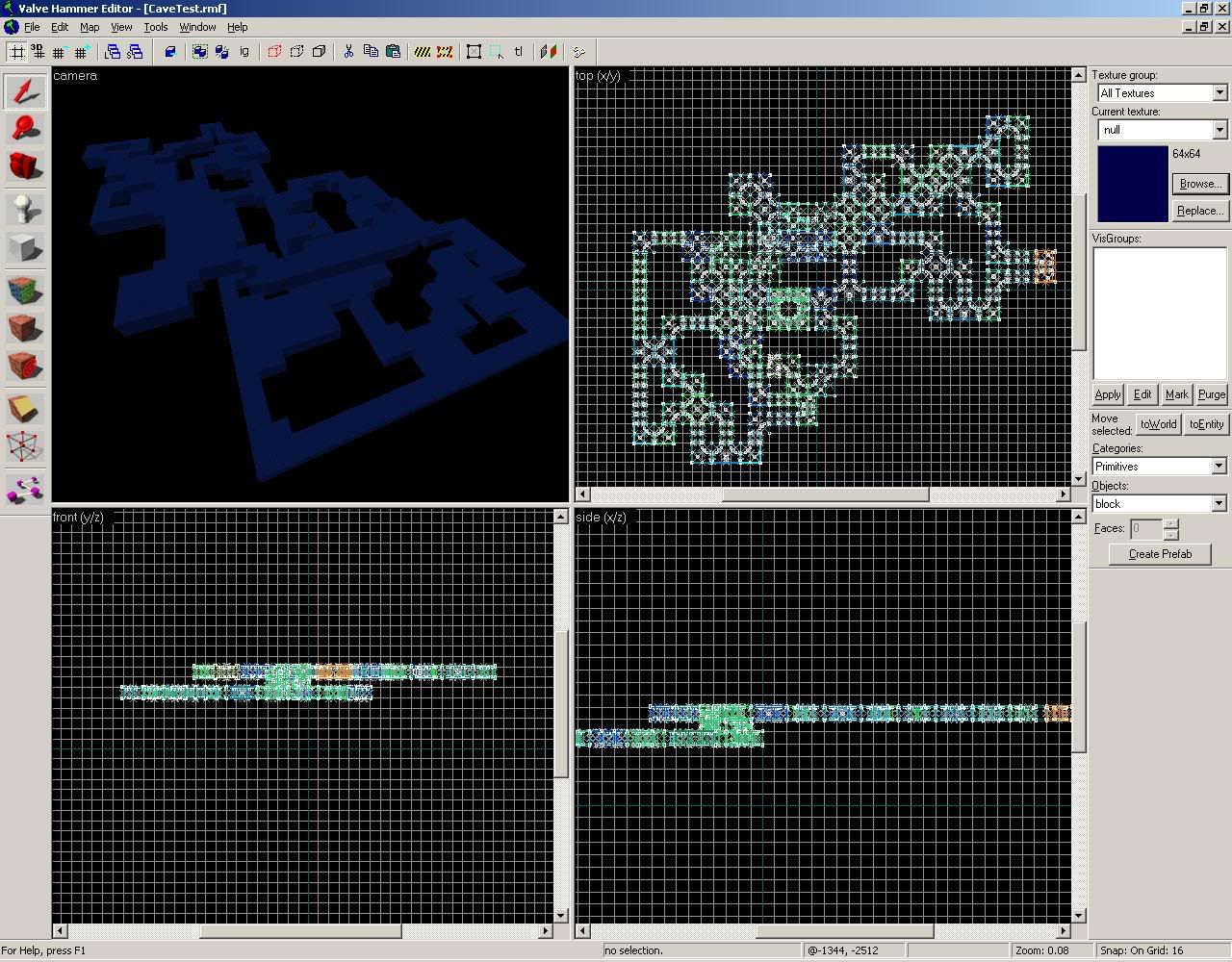Click the Cut scissors icon
The image size is (1232, 962).
click(x=348, y=52)
